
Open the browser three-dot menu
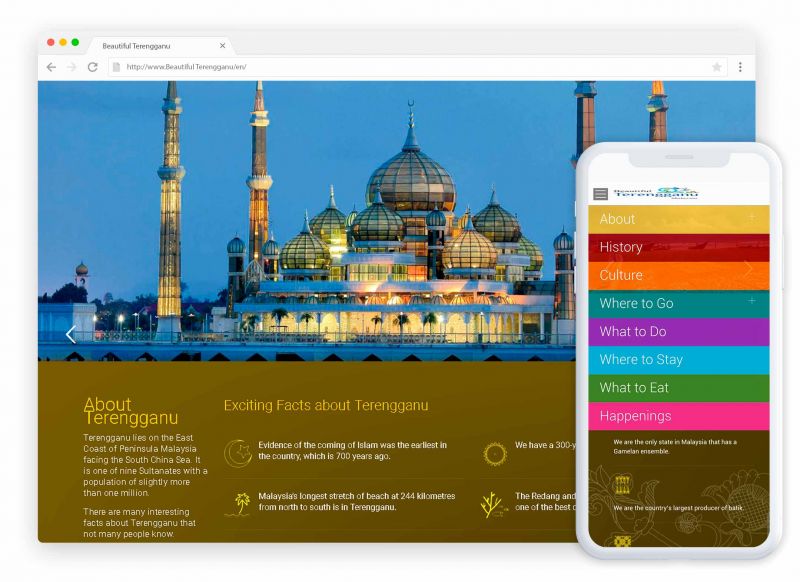pos(740,67)
